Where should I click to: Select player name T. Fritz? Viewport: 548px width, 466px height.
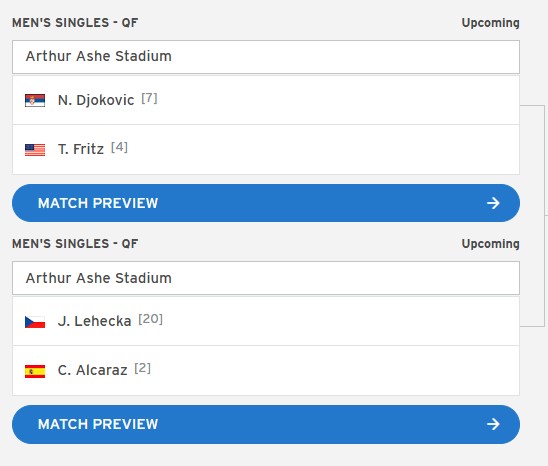(x=81, y=149)
